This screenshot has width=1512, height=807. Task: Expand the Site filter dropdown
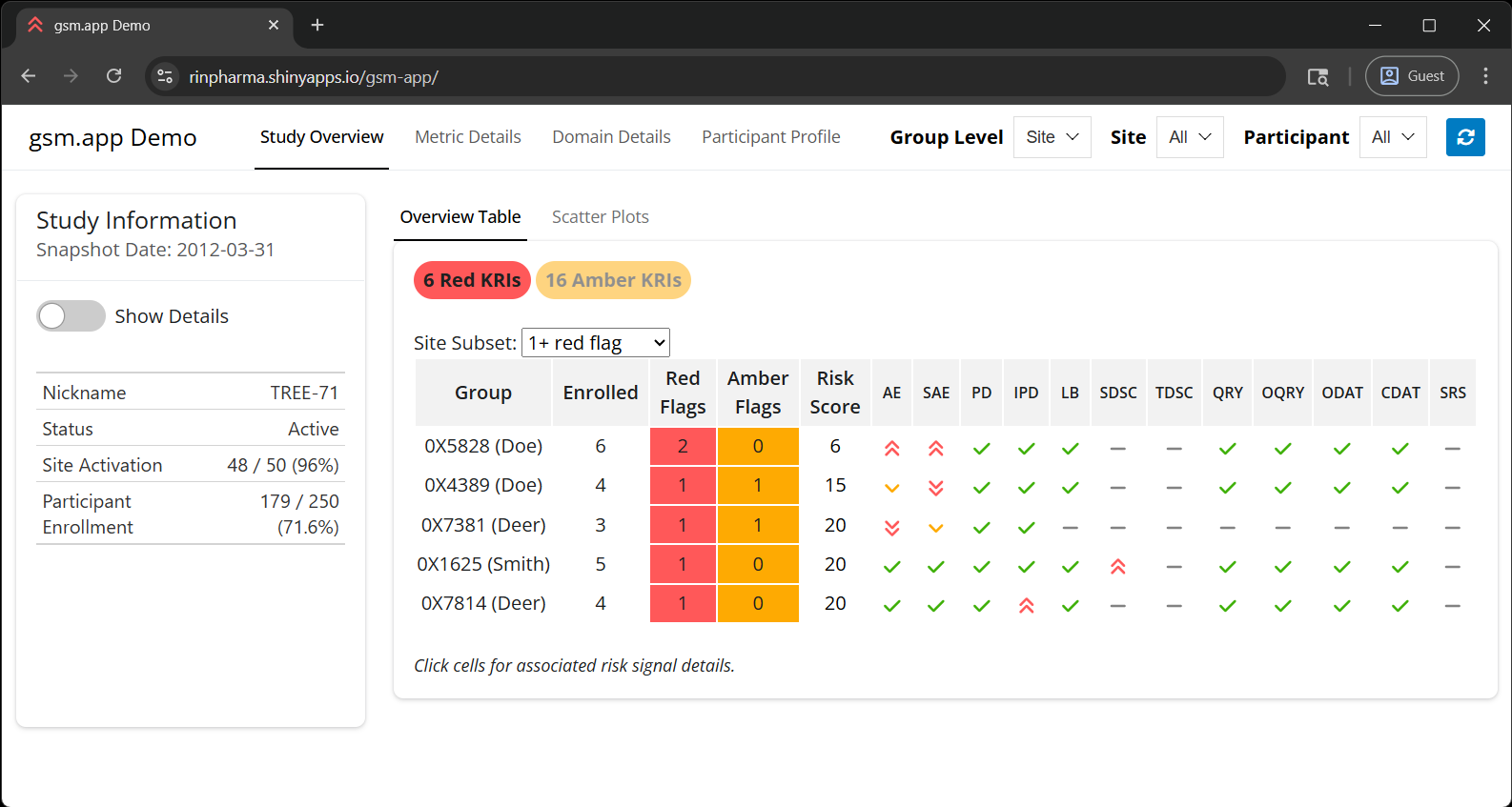tap(1189, 137)
